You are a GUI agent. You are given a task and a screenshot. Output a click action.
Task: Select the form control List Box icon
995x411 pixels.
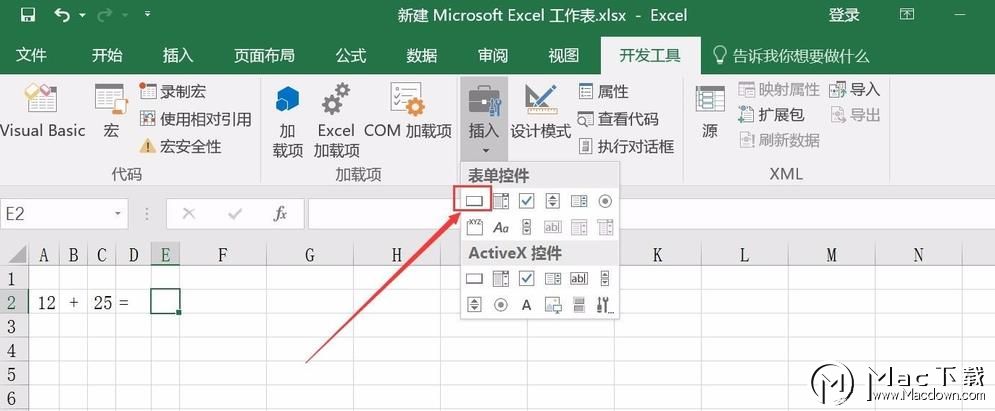click(x=579, y=202)
